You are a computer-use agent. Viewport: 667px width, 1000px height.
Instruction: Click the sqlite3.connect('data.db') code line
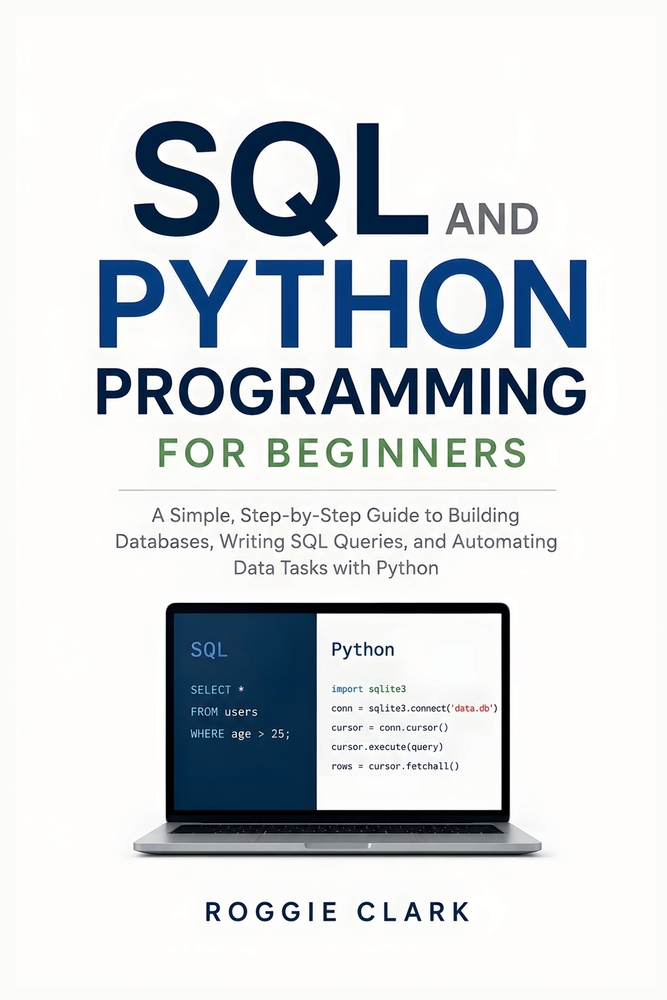point(414,708)
